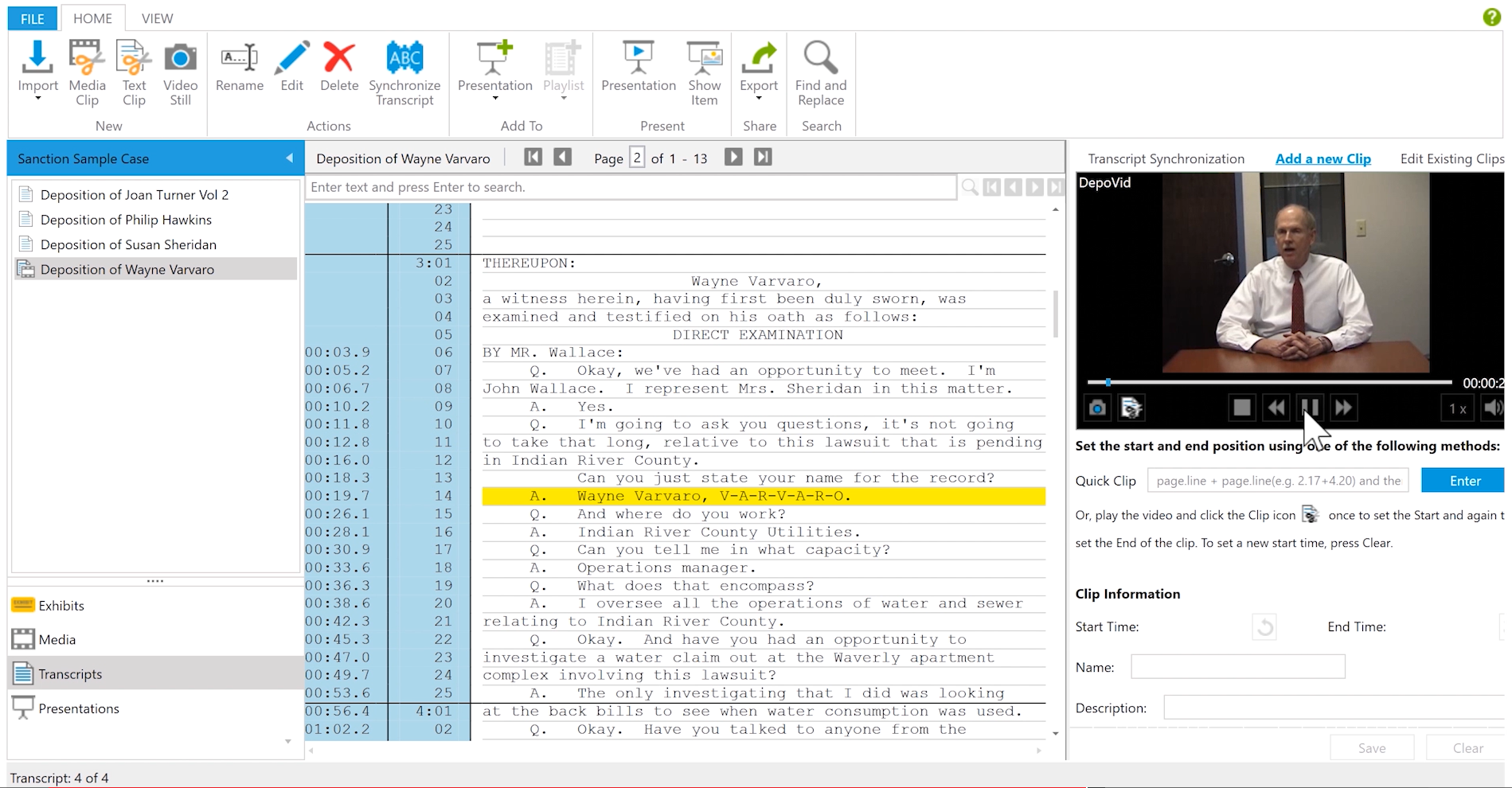Image resolution: width=1512 pixels, height=788 pixels.
Task: Pause the deposition video playback
Action: [1310, 408]
